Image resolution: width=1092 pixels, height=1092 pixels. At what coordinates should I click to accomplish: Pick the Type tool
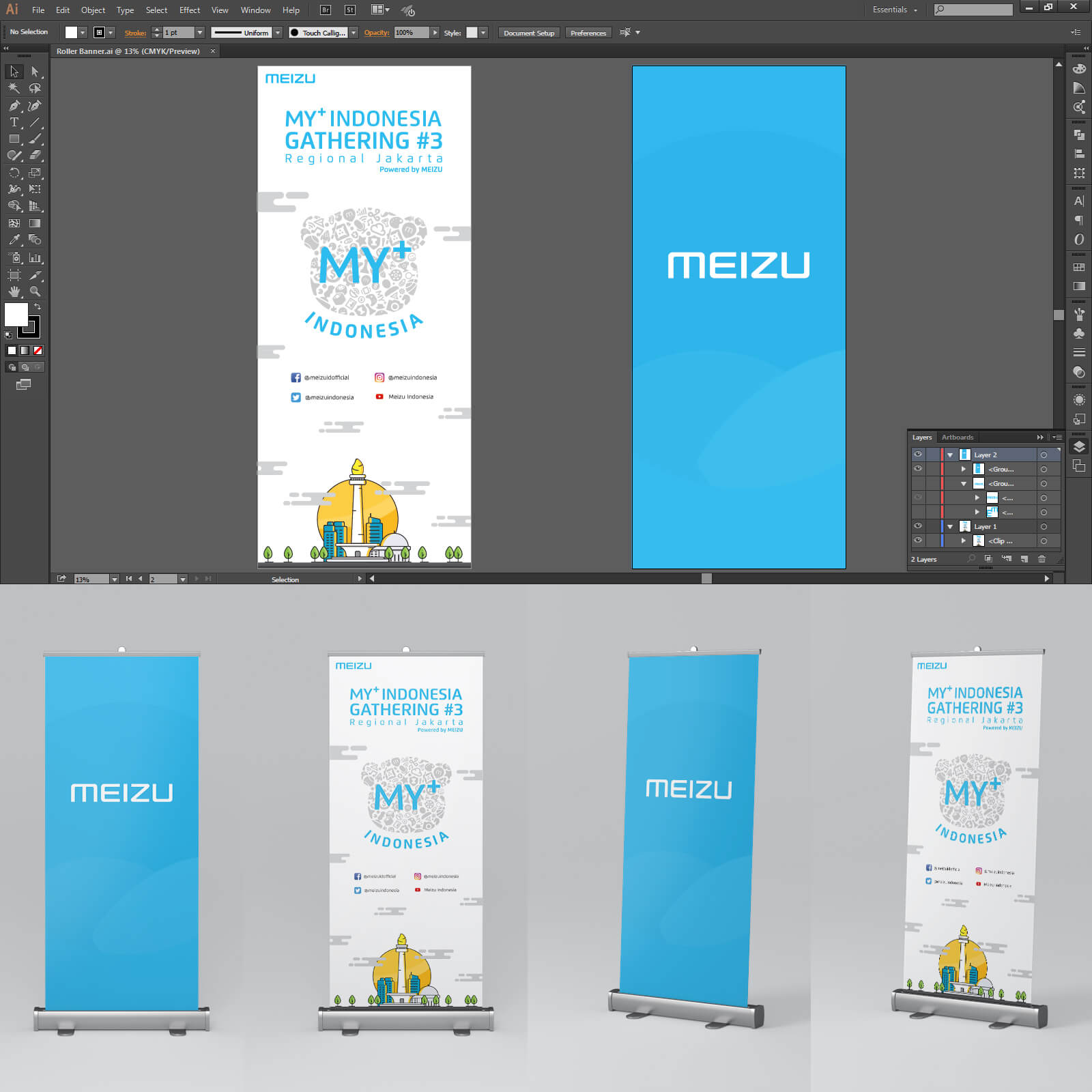[x=14, y=122]
